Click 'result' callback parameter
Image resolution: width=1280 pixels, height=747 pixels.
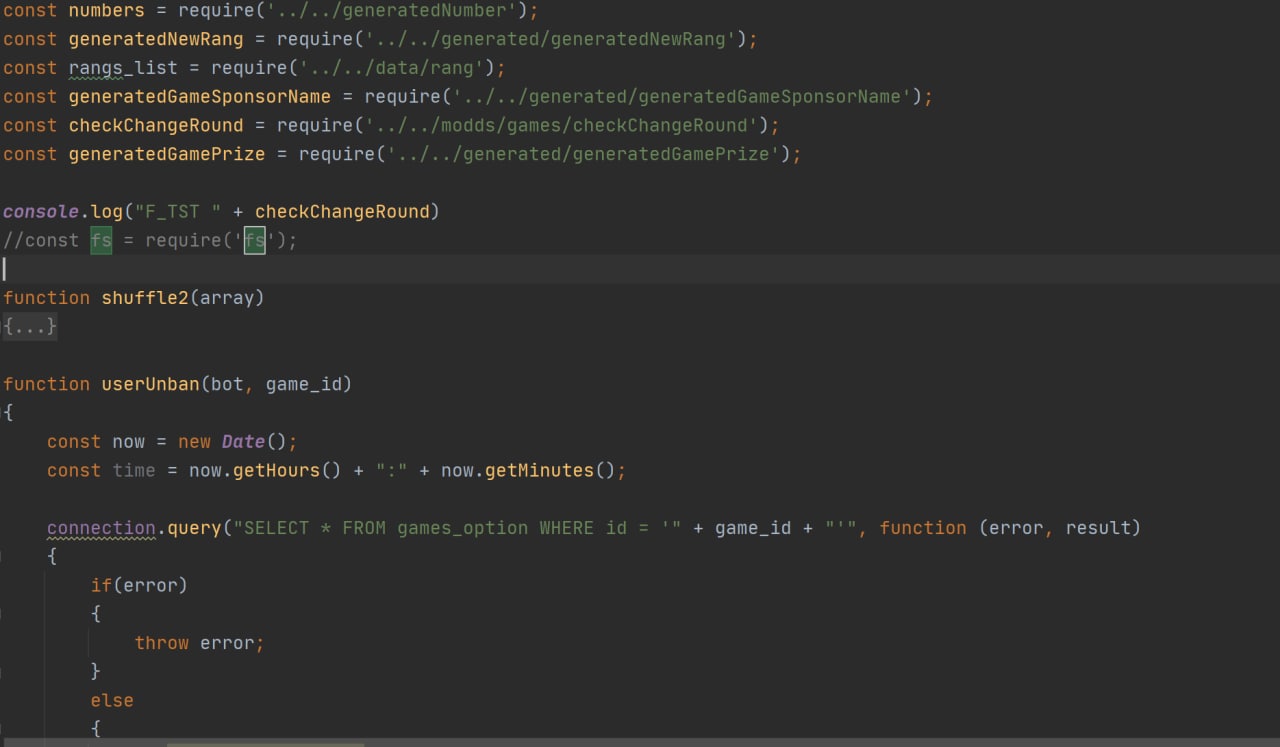1098,528
